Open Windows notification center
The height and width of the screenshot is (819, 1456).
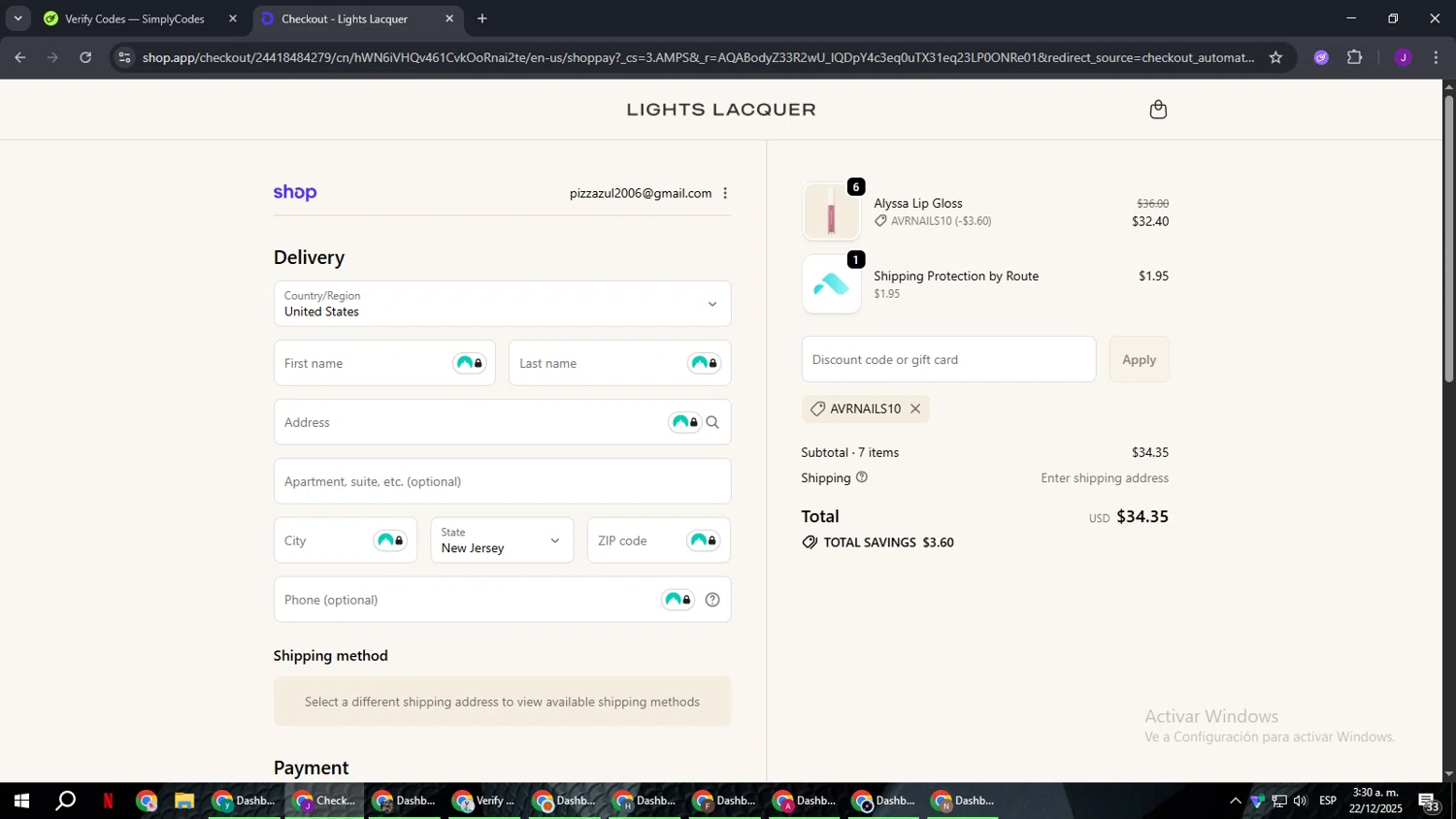[1429, 802]
